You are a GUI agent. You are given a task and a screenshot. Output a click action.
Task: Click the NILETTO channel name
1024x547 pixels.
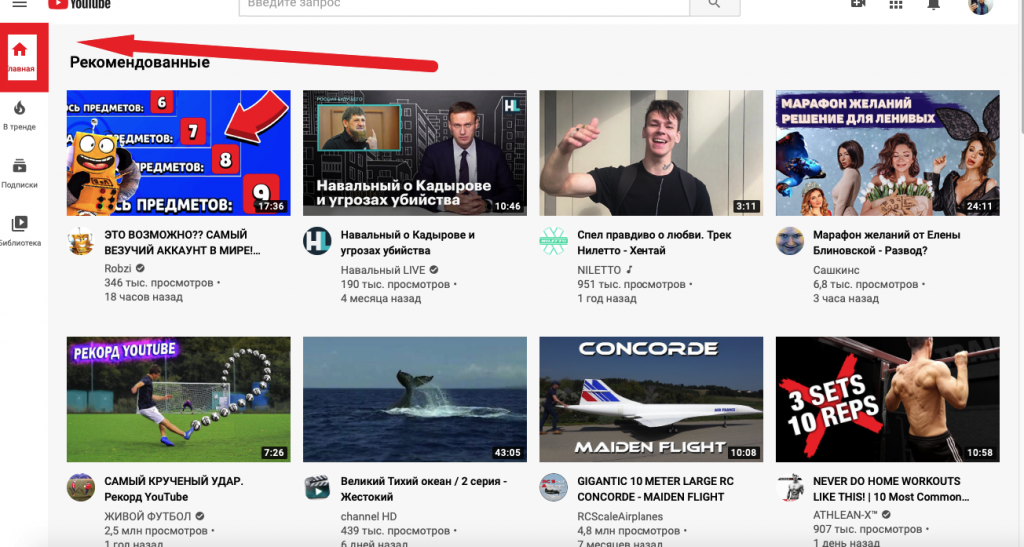(599, 270)
